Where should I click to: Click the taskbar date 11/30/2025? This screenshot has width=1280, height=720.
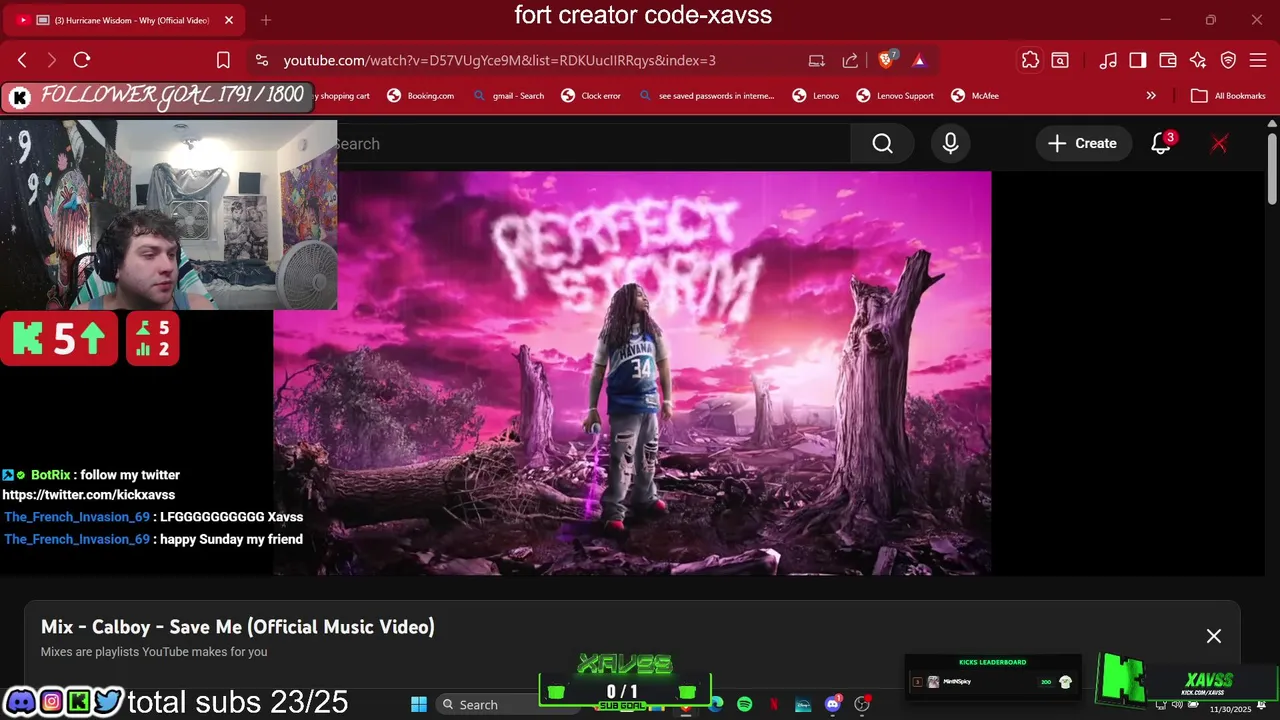(x=1231, y=709)
